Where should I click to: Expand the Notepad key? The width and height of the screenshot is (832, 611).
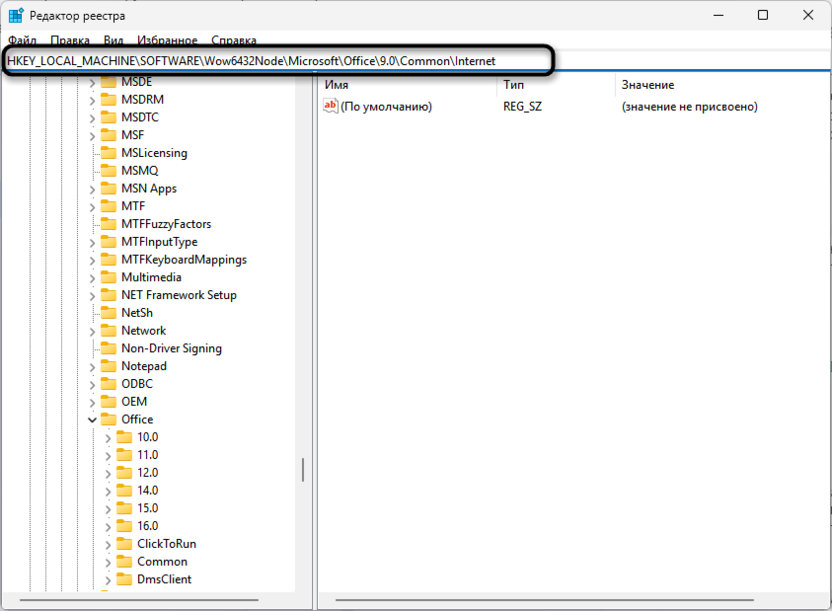click(92, 367)
